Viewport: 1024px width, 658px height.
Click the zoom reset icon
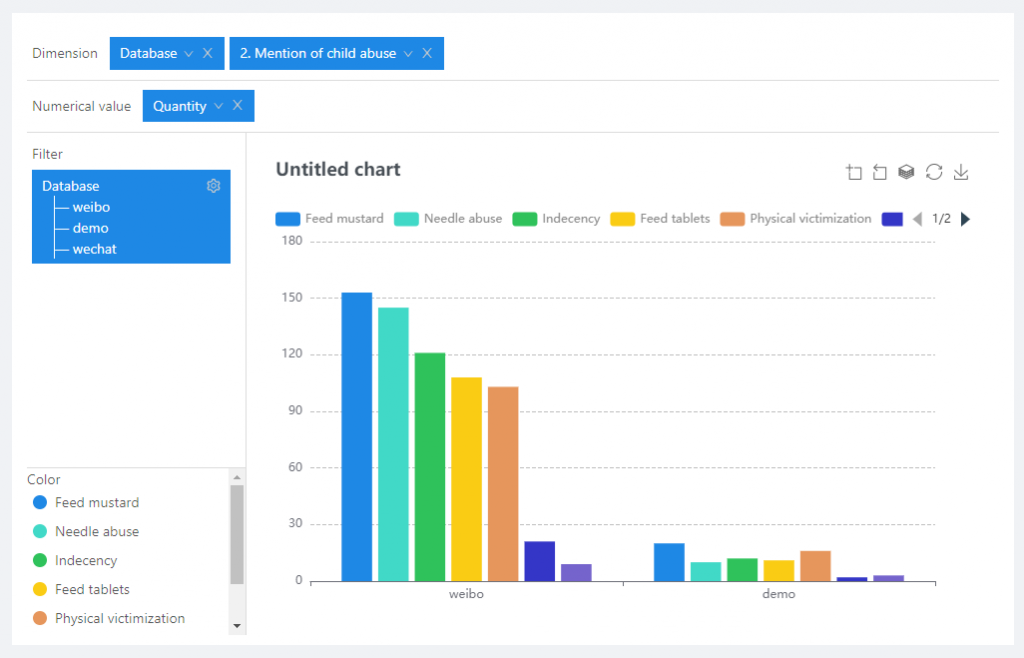click(x=880, y=172)
